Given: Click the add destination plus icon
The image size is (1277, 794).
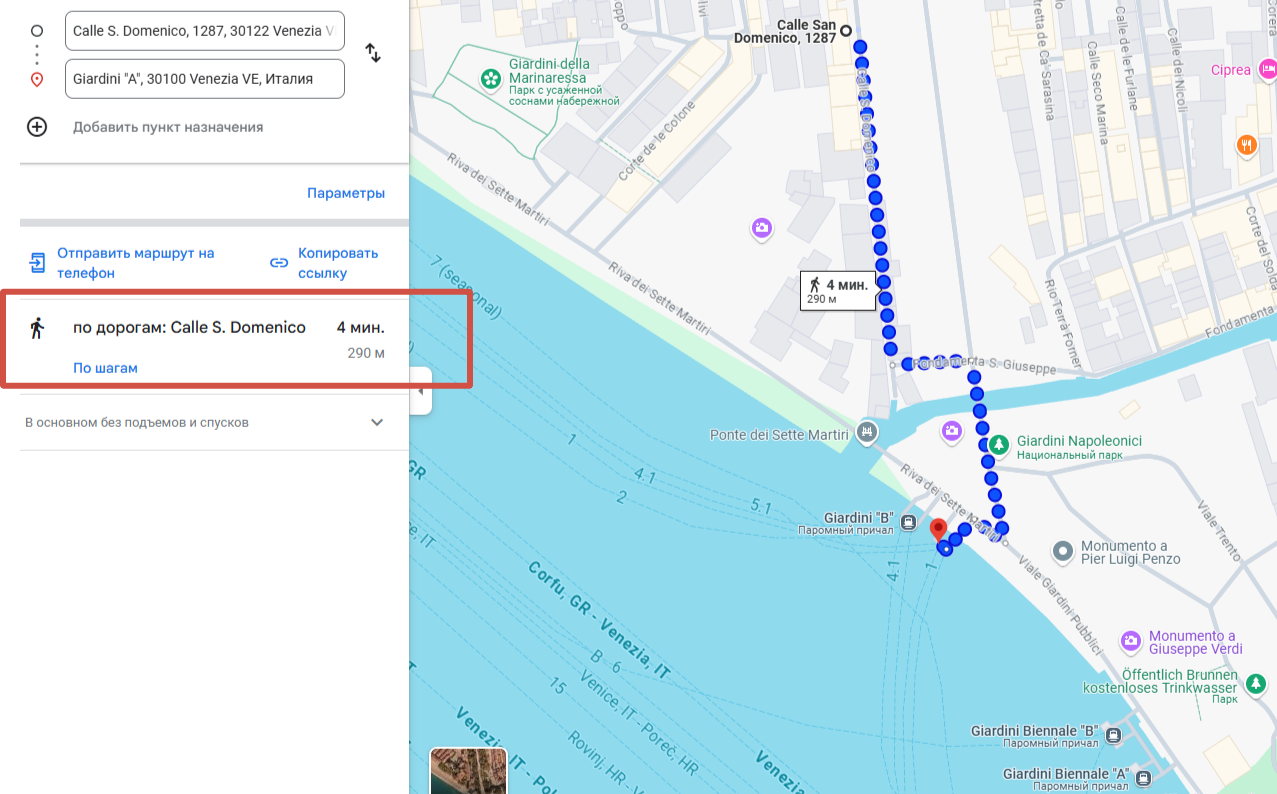Looking at the screenshot, I should [x=37, y=127].
